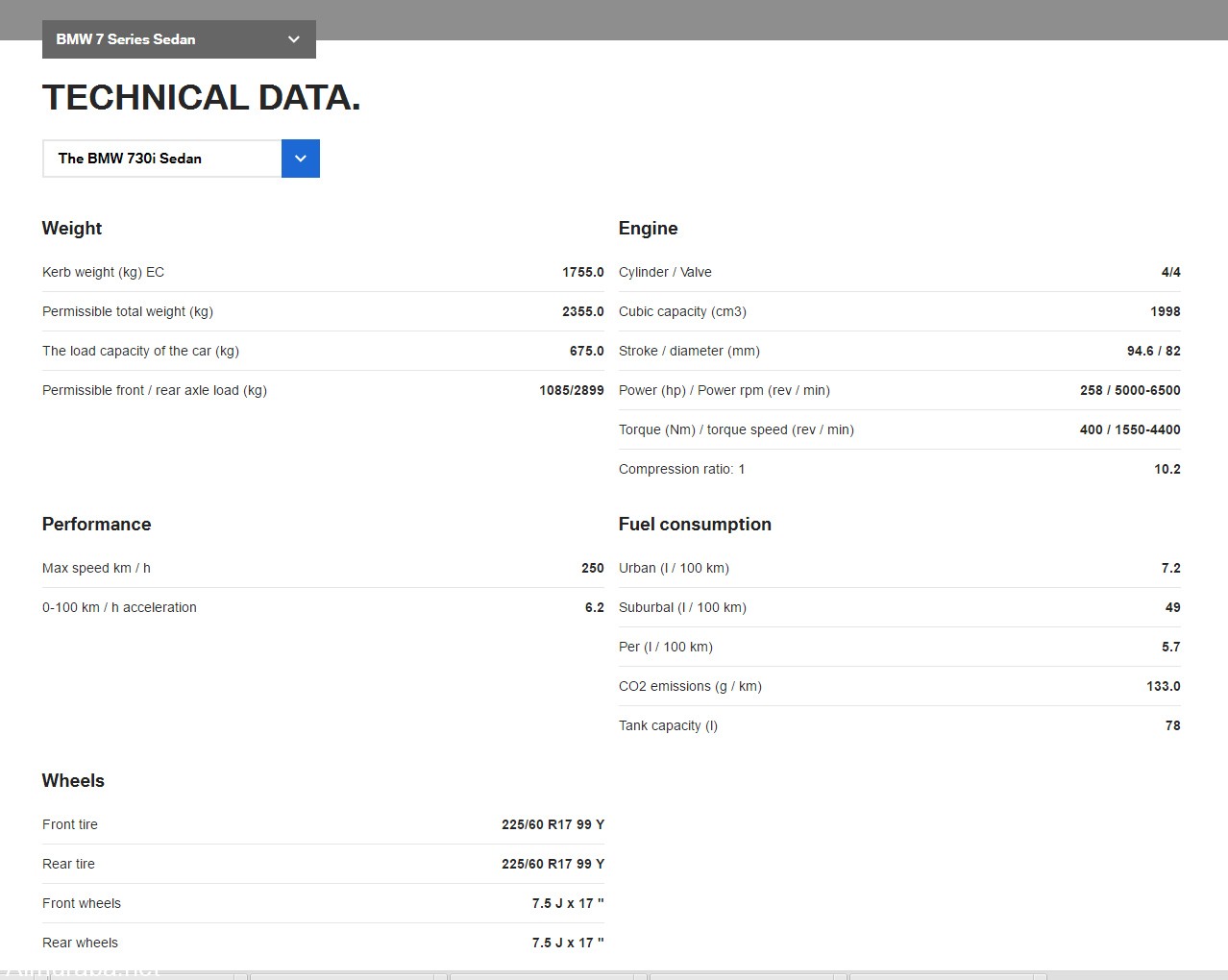Open the BMW 7 Series Sedan dropdown
The height and width of the screenshot is (980, 1228).
pyautogui.click(x=178, y=39)
